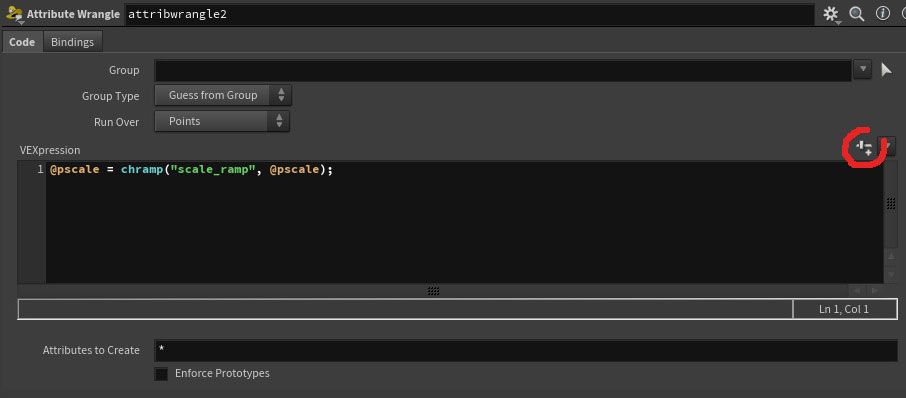The height and width of the screenshot is (398, 906).
Task: Open the node info icon
Action: coord(883,14)
